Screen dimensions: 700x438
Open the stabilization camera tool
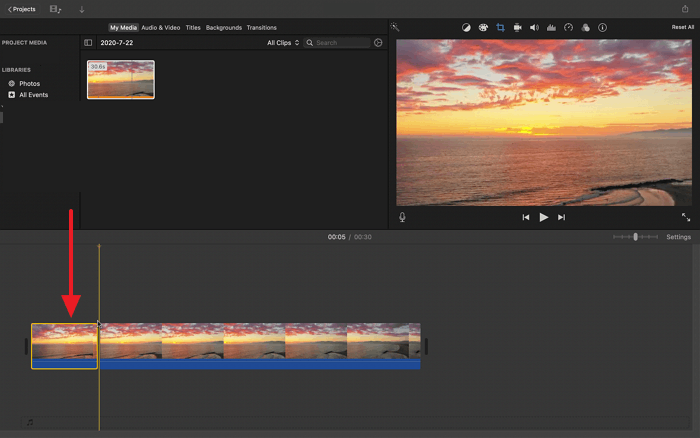point(517,28)
